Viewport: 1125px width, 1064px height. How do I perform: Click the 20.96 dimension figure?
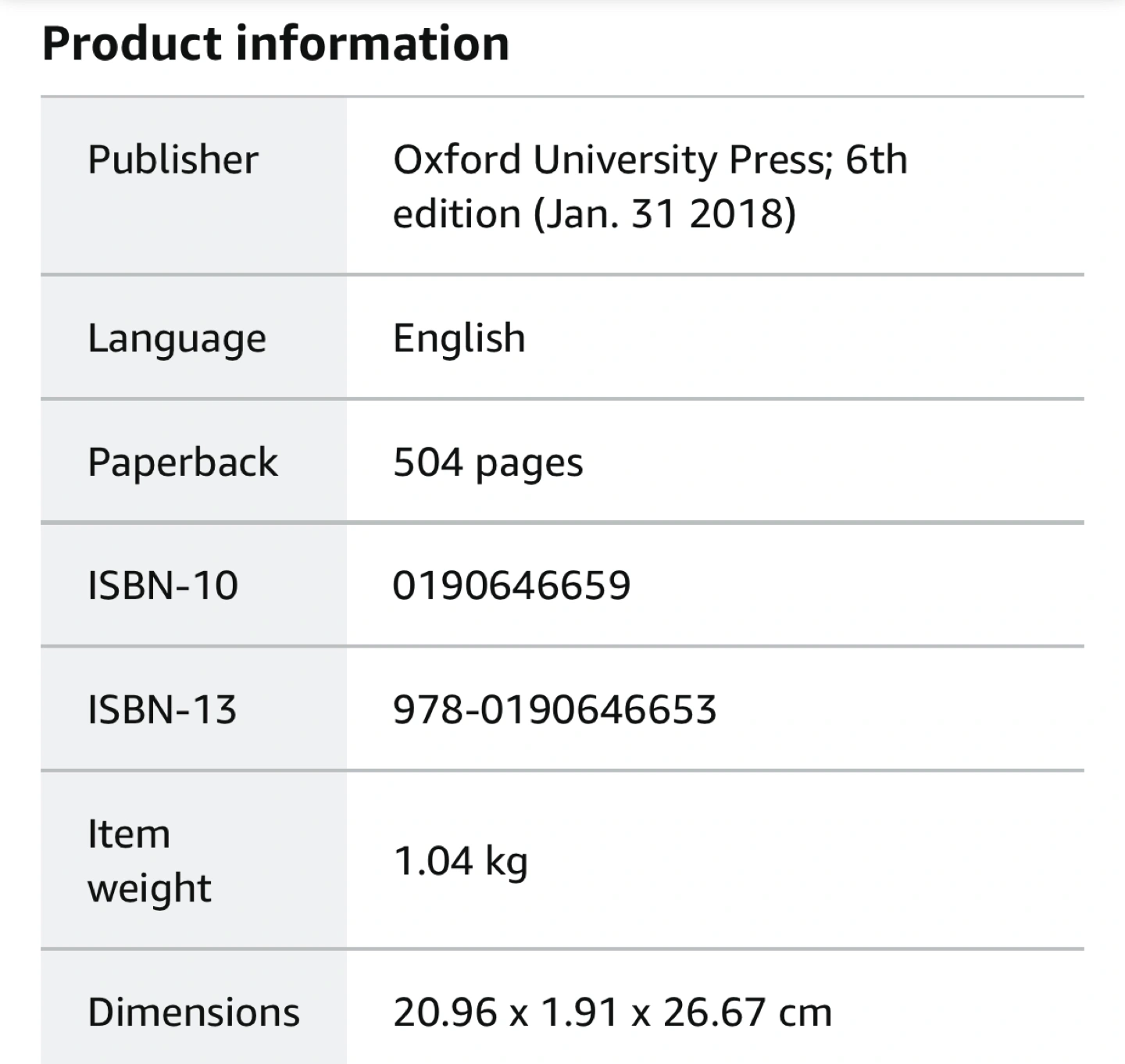(445, 1012)
